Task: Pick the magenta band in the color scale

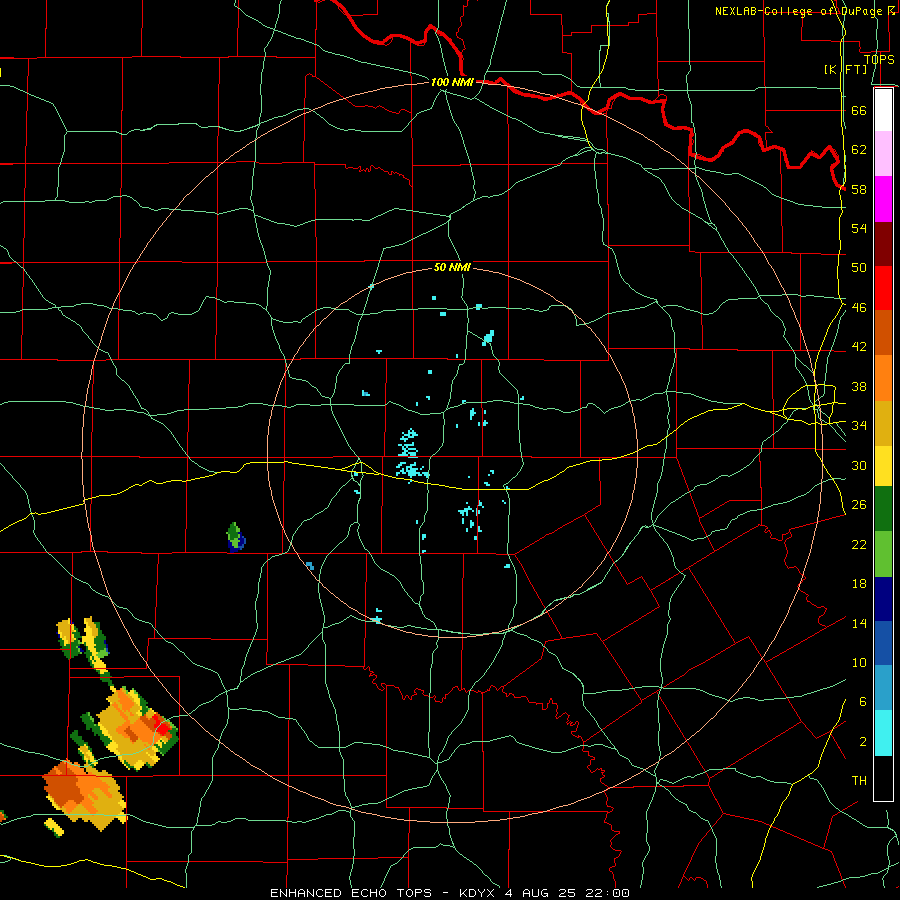Action: (883, 199)
